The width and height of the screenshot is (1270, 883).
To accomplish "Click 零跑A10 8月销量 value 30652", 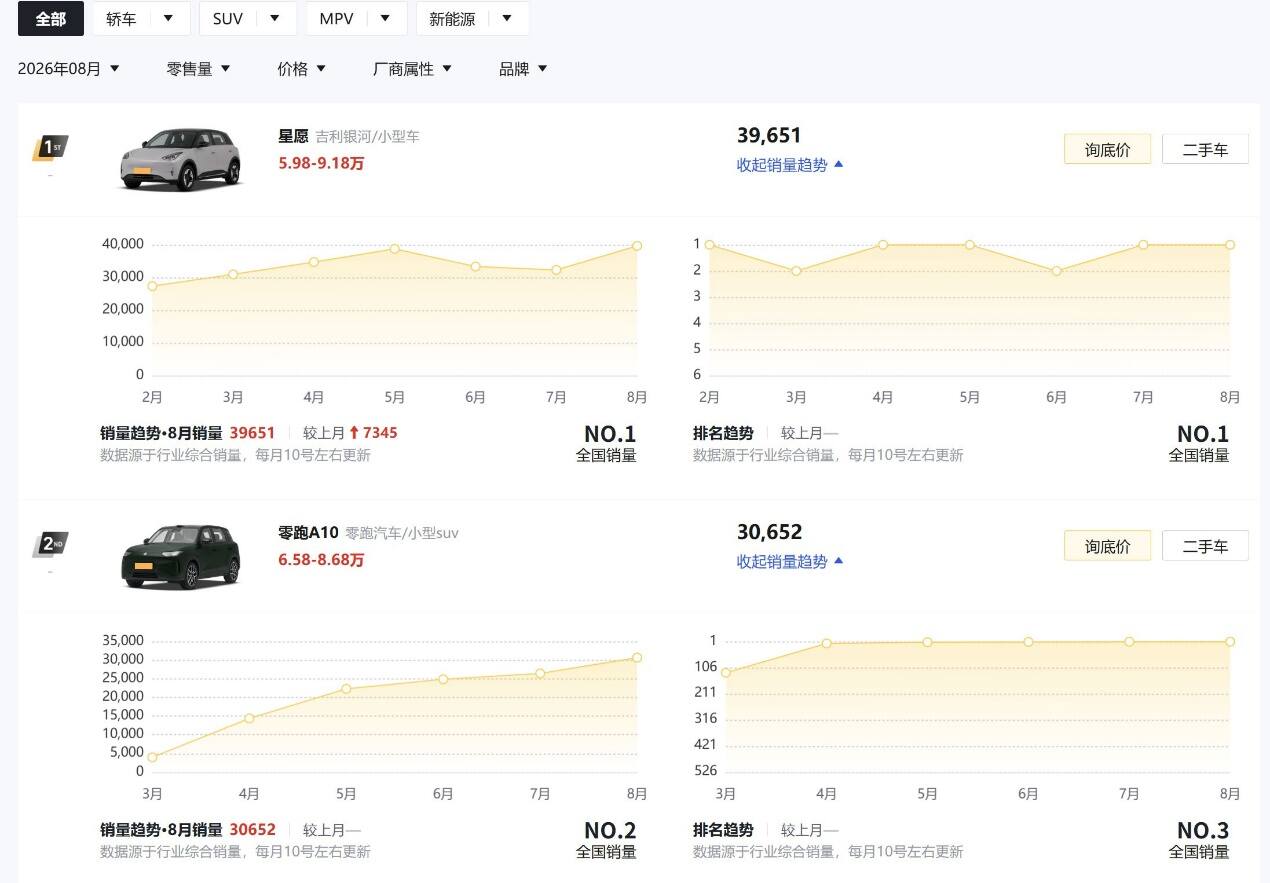I will click(252, 830).
